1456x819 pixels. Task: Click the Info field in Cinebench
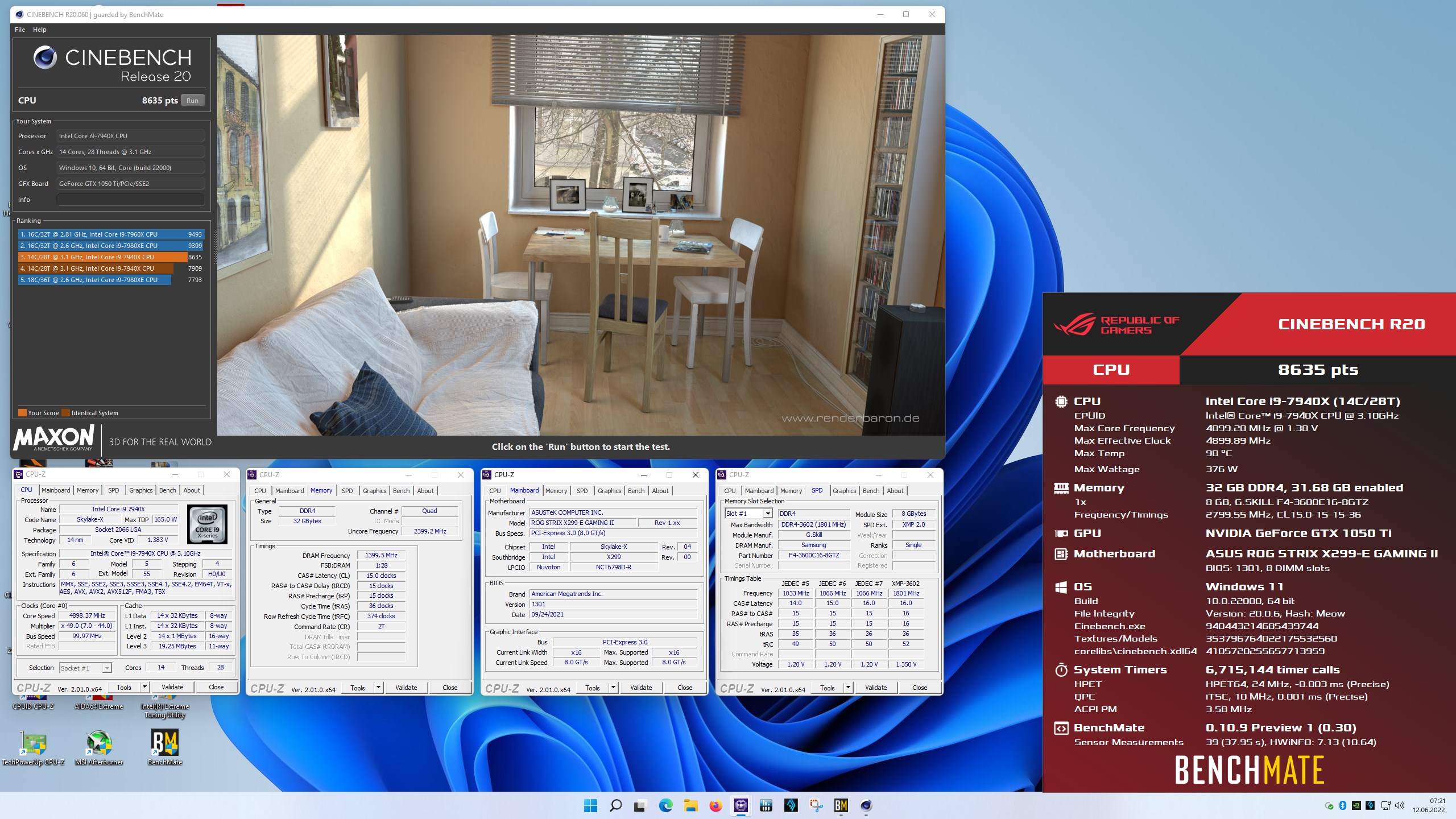(x=130, y=200)
